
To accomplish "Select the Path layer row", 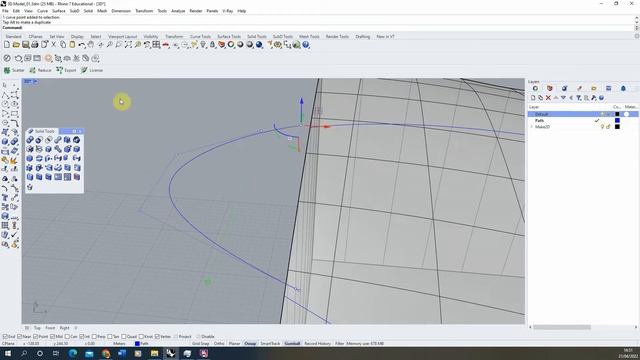I will pyautogui.click(x=583, y=120).
